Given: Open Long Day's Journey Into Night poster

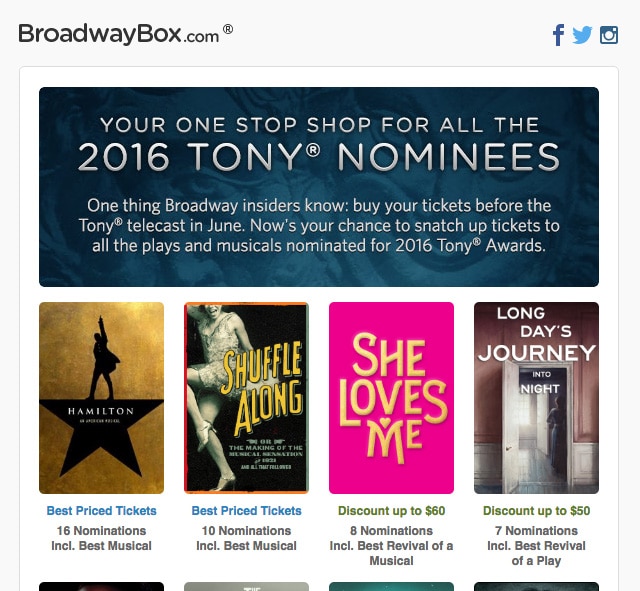Looking at the screenshot, I should point(536,398).
